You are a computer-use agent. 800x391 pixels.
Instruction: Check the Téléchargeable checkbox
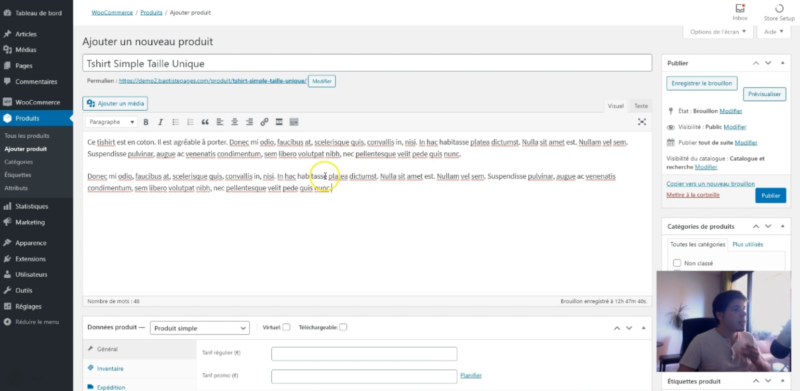[x=343, y=327]
